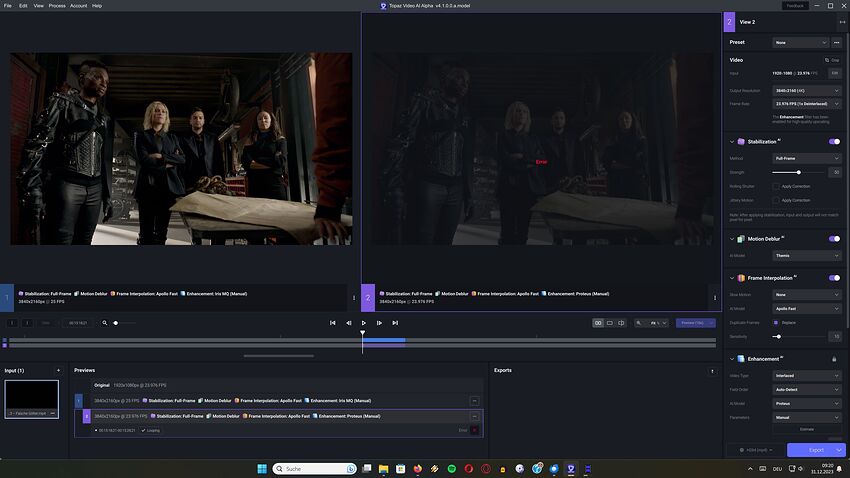The height and width of the screenshot is (478, 850).
Task: Collapse the Frame Interpolation section
Action: tap(732, 278)
